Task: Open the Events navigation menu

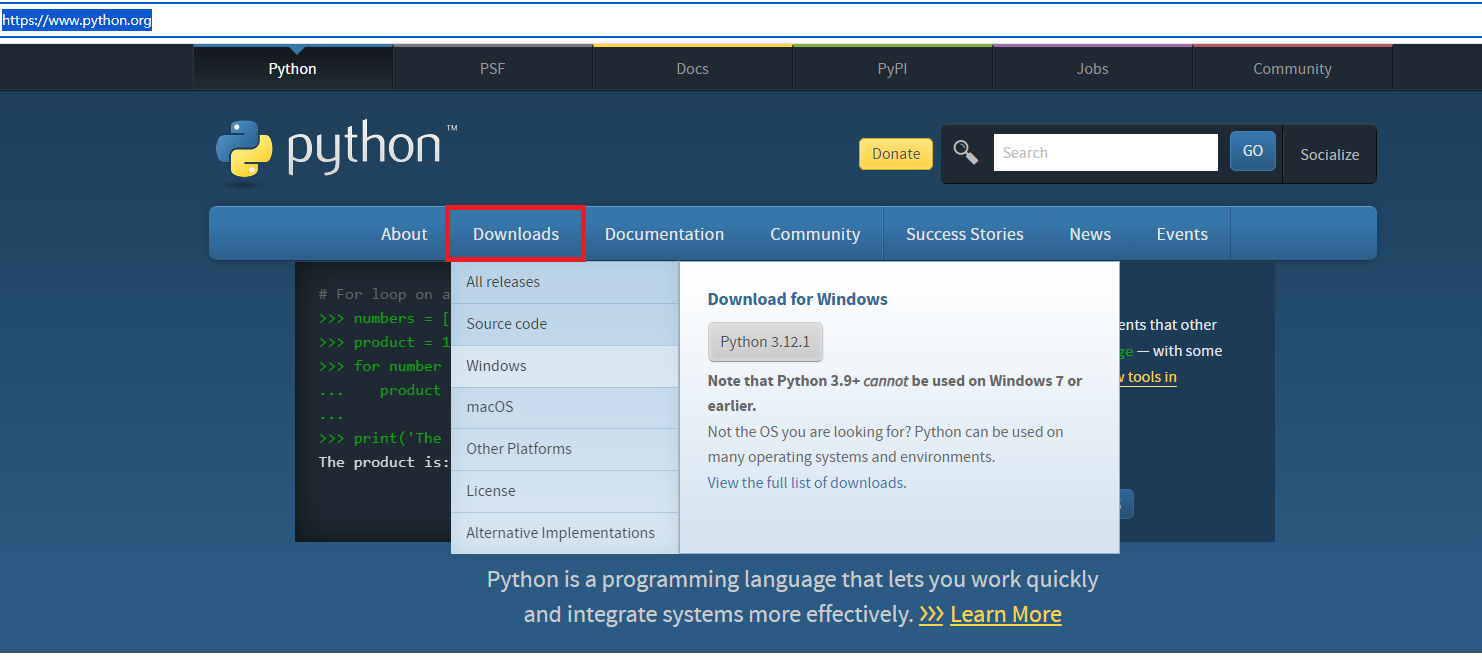Action: coord(1182,234)
